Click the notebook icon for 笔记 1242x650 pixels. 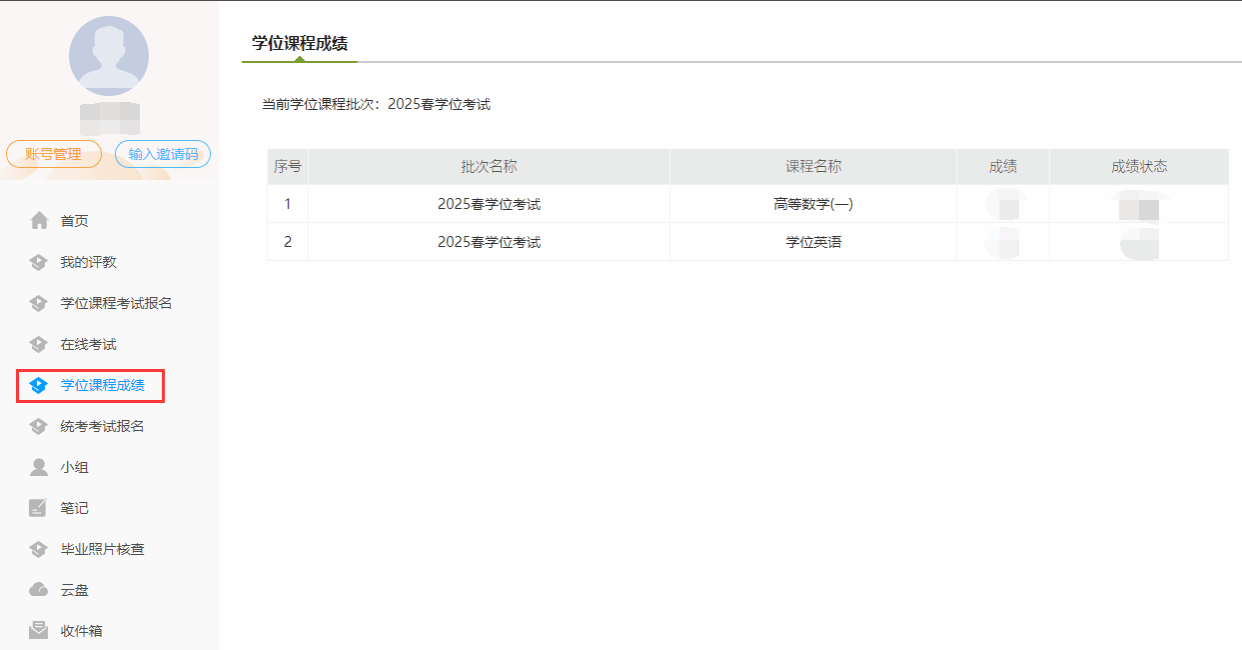tap(39, 508)
